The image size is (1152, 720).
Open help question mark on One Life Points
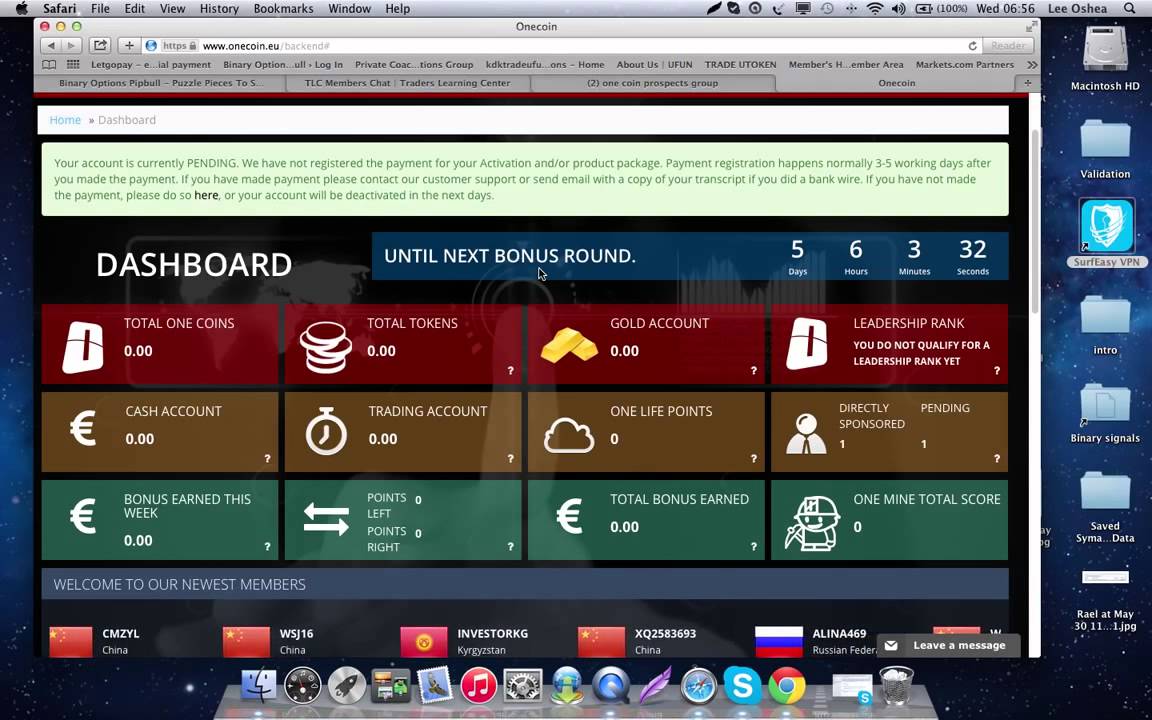point(754,458)
